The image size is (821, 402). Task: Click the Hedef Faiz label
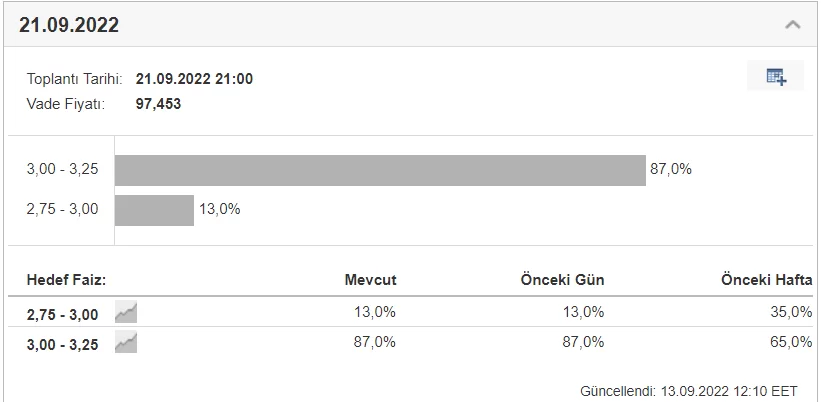coord(66,280)
